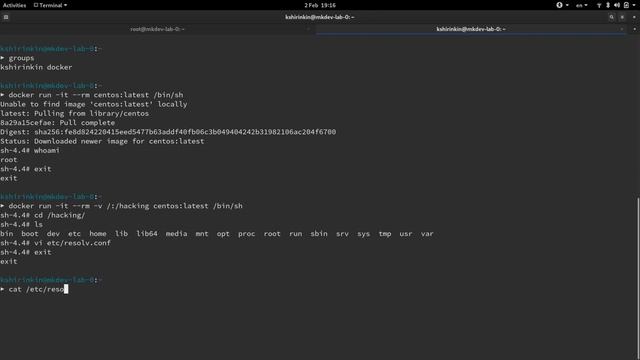Image resolution: width=640 pixels, height=360 pixels.
Task: Click 'proc' in the ls output
Action: 246,234
